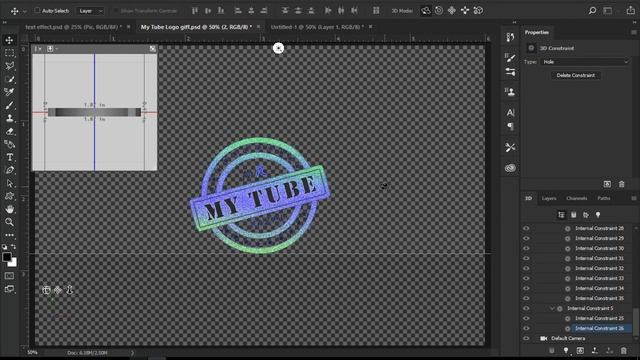The image size is (640, 360).
Task: Open the 3D panel flyout menu
Action: (x=633, y=198)
